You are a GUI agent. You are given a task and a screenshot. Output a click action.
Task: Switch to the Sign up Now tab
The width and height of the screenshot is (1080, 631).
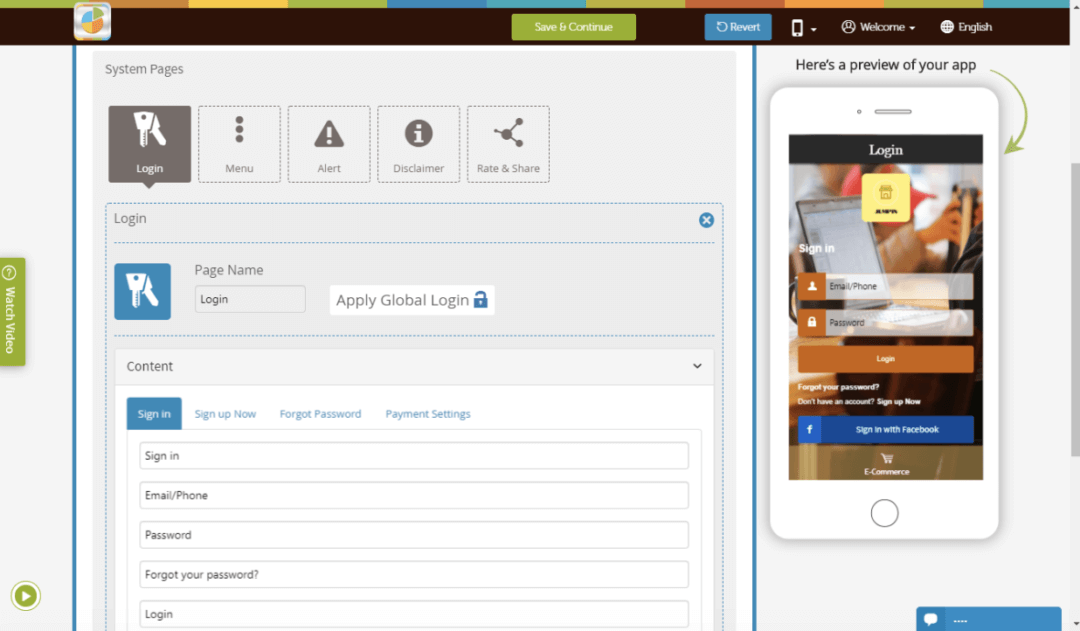[x=225, y=414]
